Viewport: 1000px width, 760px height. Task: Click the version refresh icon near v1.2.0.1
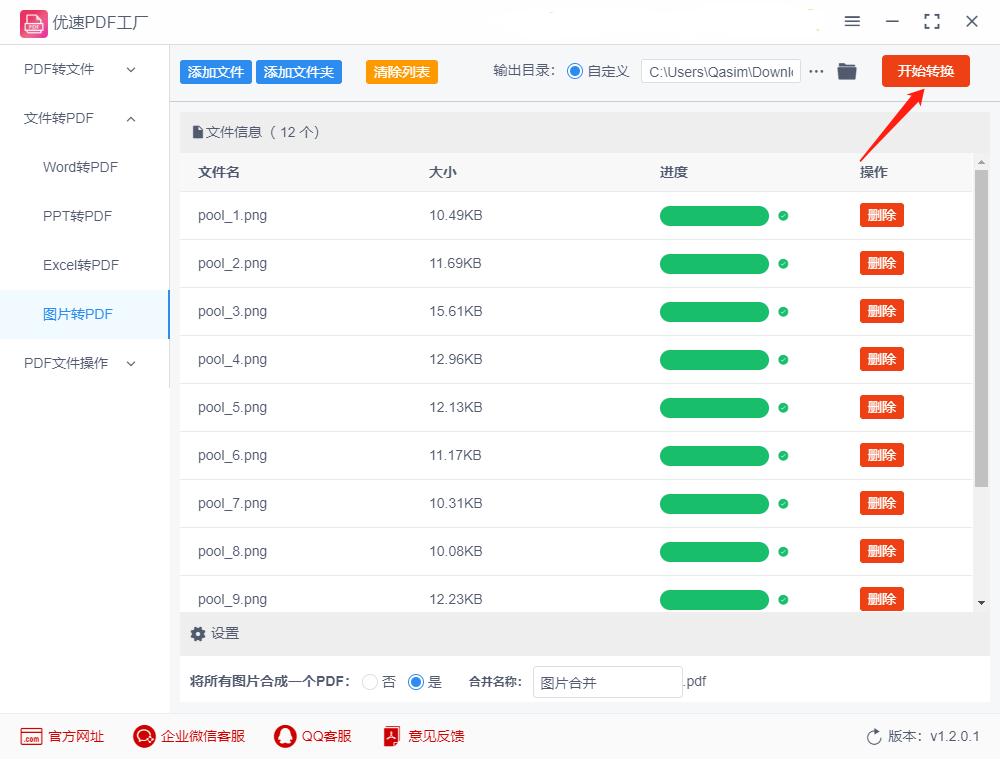point(871,736)
